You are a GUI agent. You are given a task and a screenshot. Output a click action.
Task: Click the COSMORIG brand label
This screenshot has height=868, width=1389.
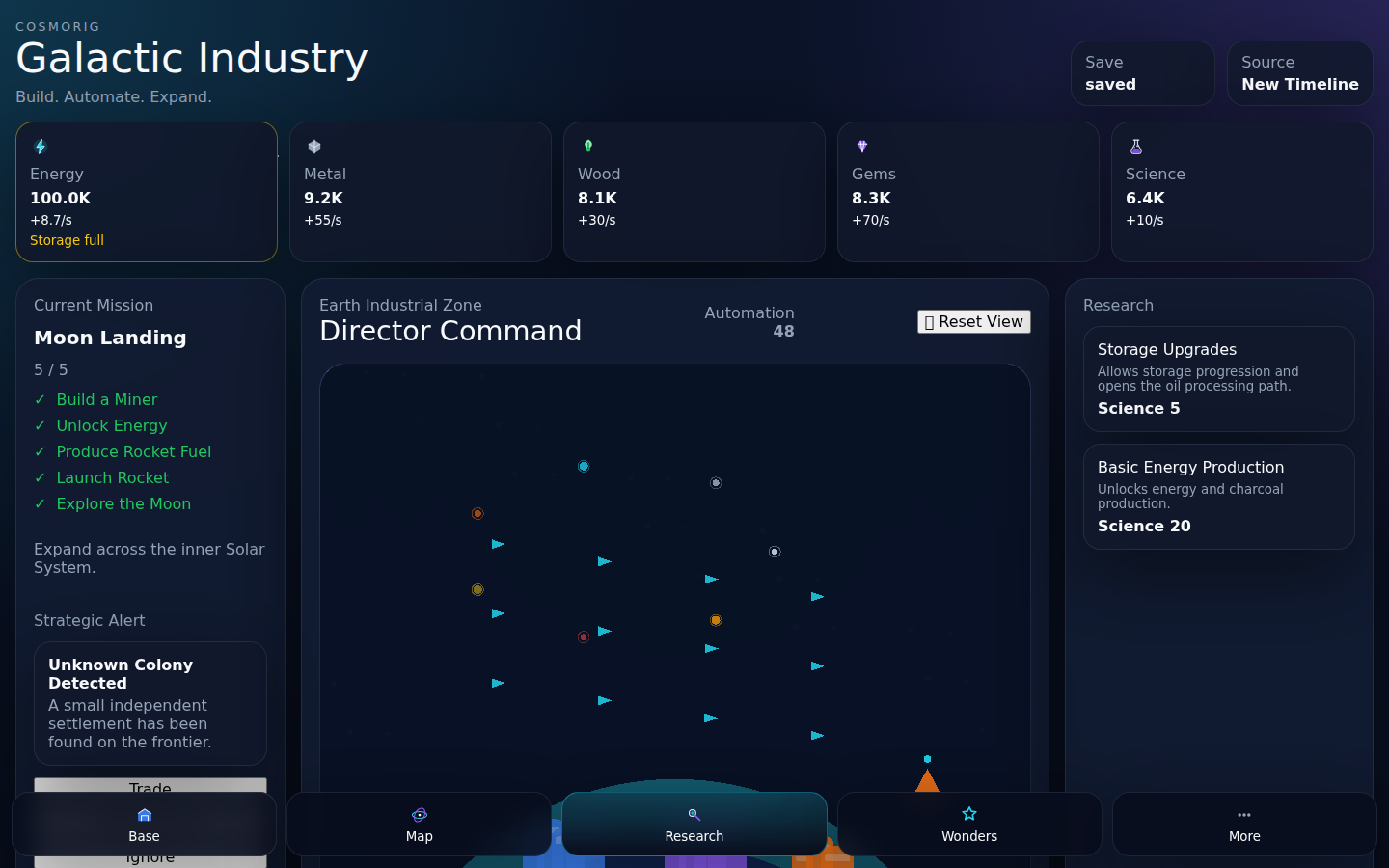click(58, 27)
